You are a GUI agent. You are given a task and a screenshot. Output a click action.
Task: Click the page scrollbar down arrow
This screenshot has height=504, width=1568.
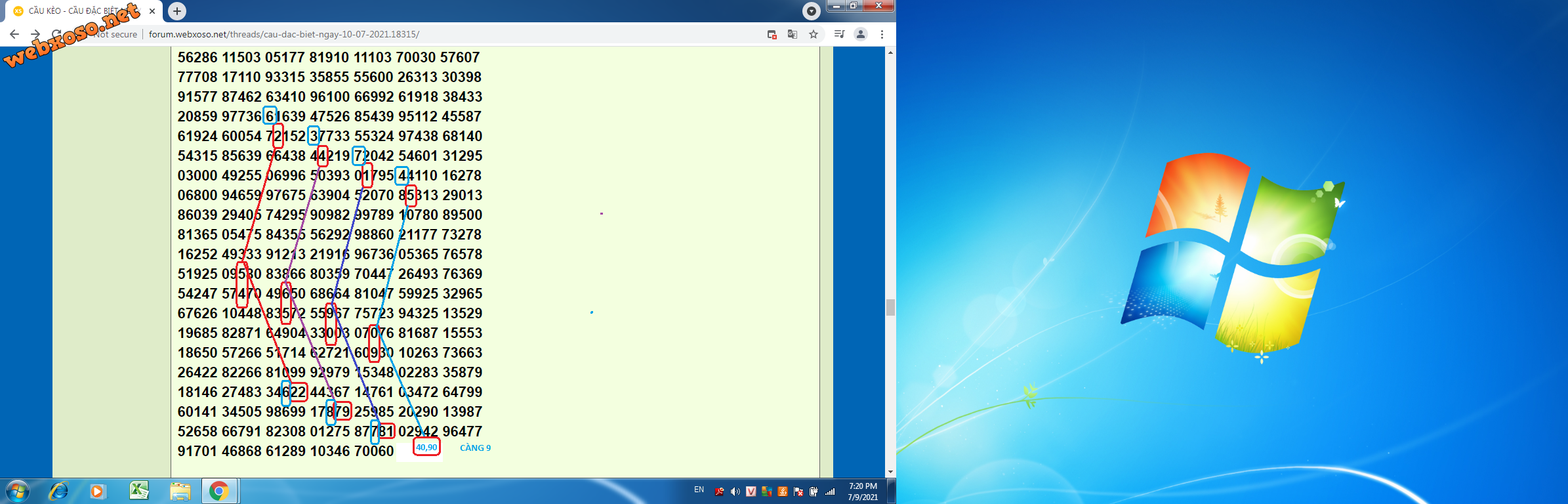(890, 472)
